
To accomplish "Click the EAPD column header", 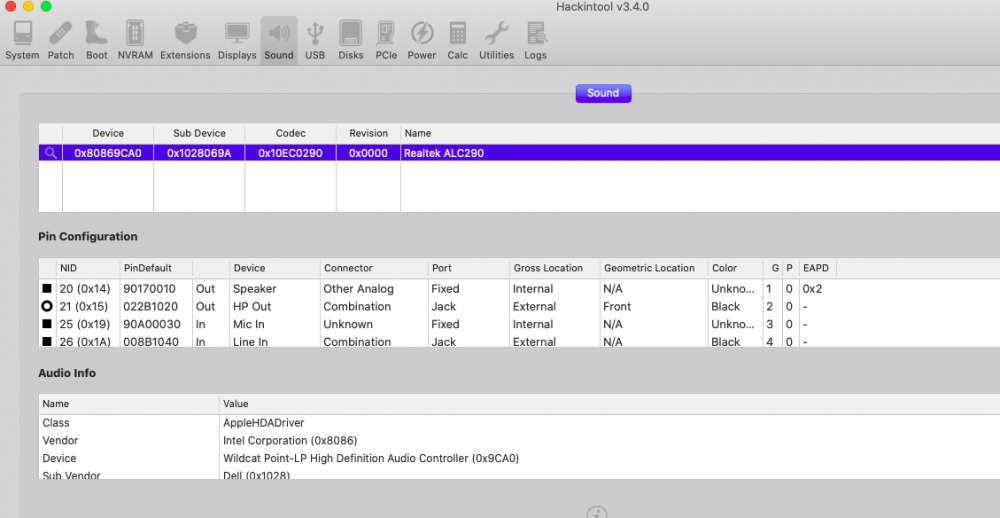I will (x=817, y=268).
